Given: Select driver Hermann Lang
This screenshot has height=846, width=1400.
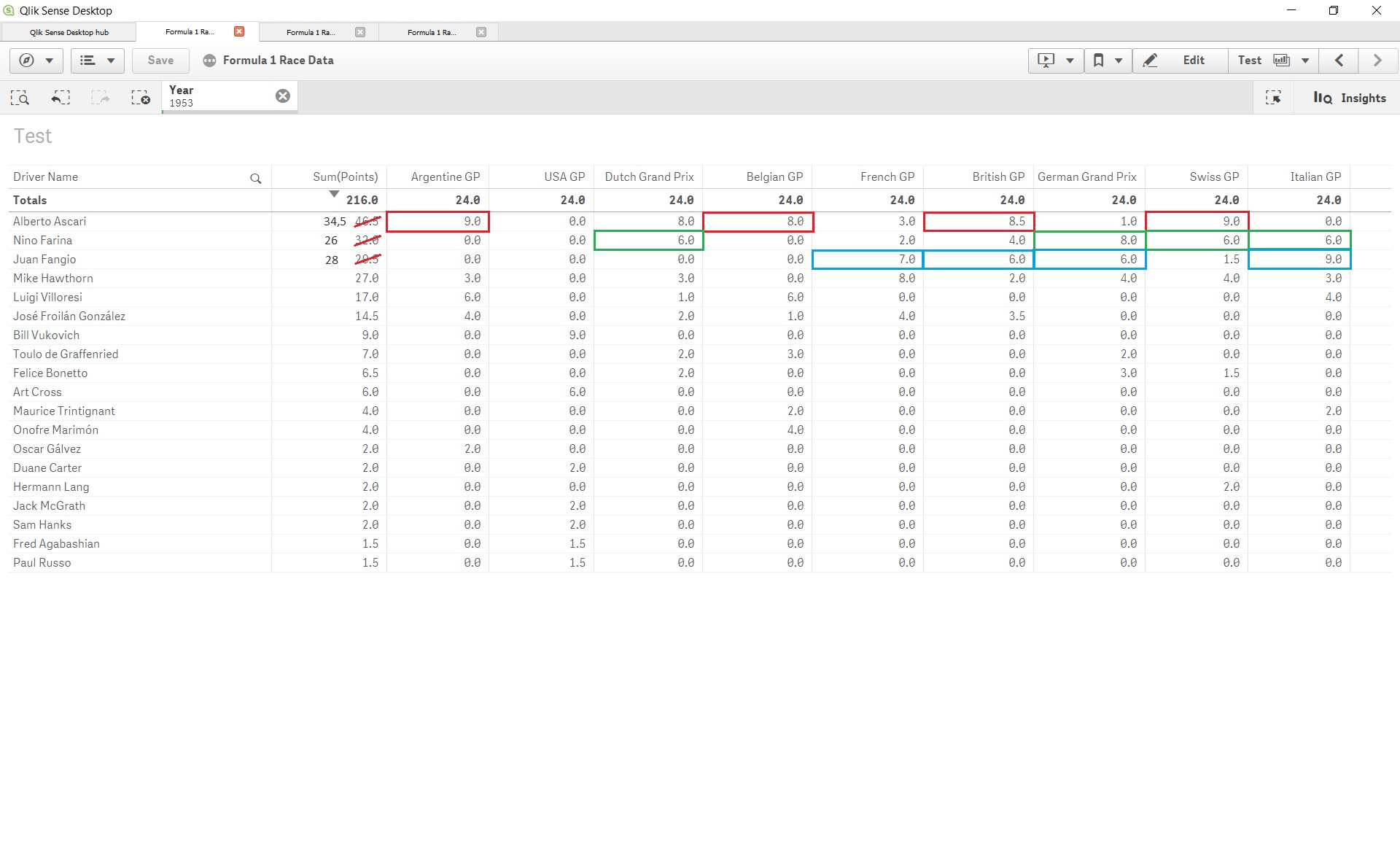Looking at the screenshot, I should [x=51, y=487].
